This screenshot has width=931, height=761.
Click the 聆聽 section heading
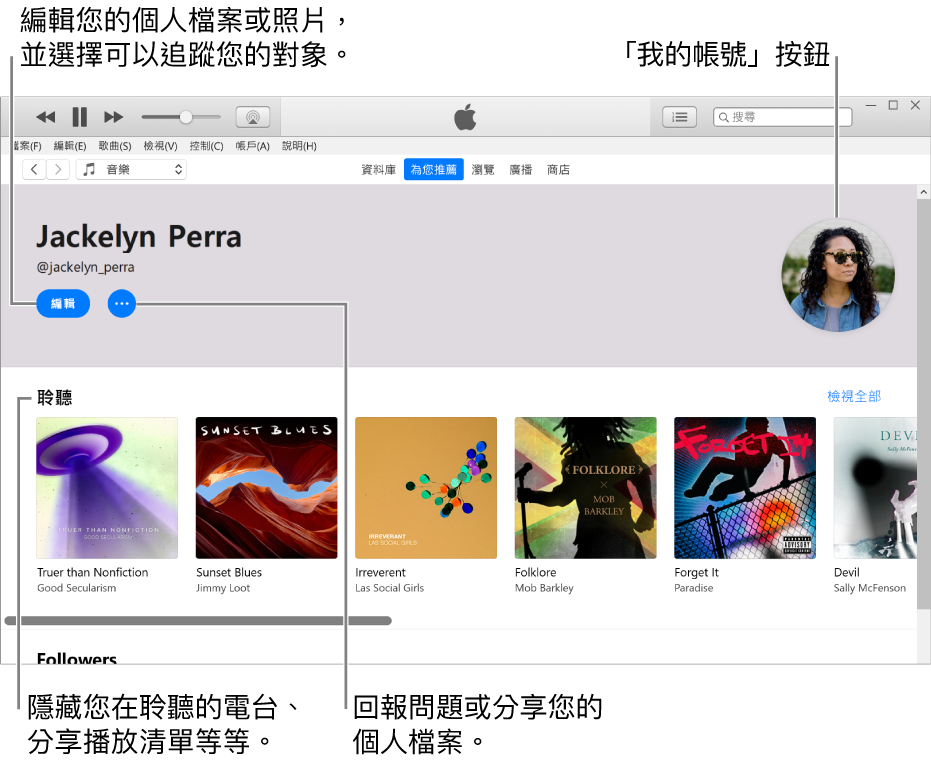coord(55,397)
